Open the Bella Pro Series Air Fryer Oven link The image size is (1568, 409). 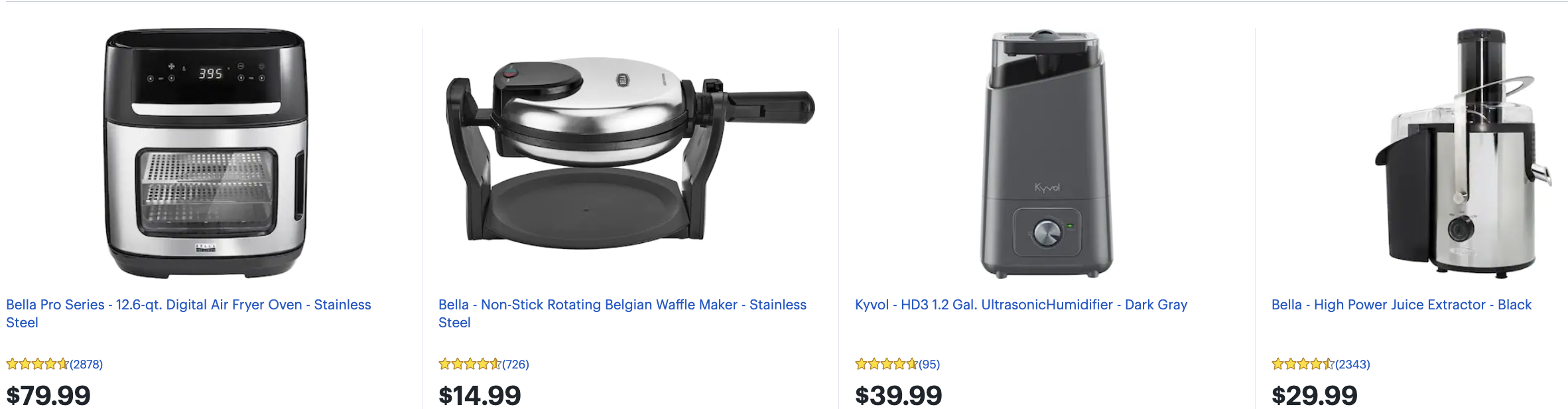(188, 305)
